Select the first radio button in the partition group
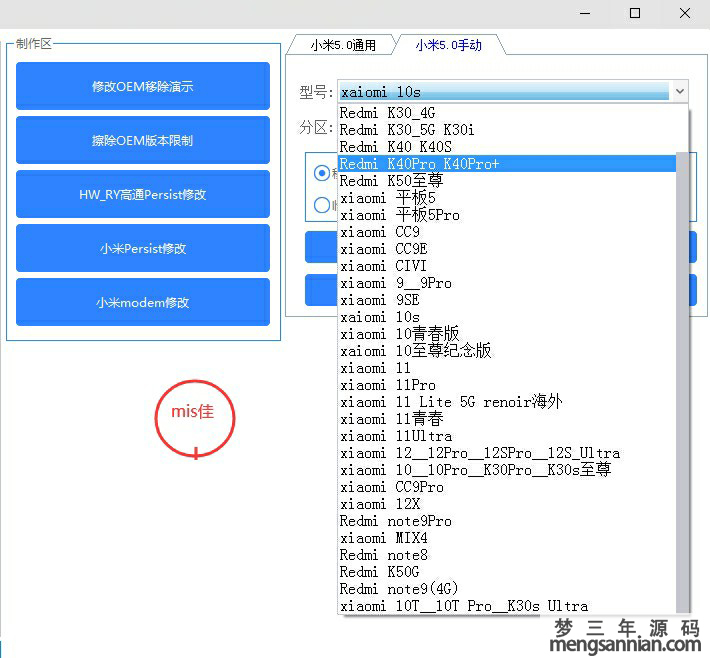Image resolution: width=710 pixels, height=658 pixels. (322, 173)
